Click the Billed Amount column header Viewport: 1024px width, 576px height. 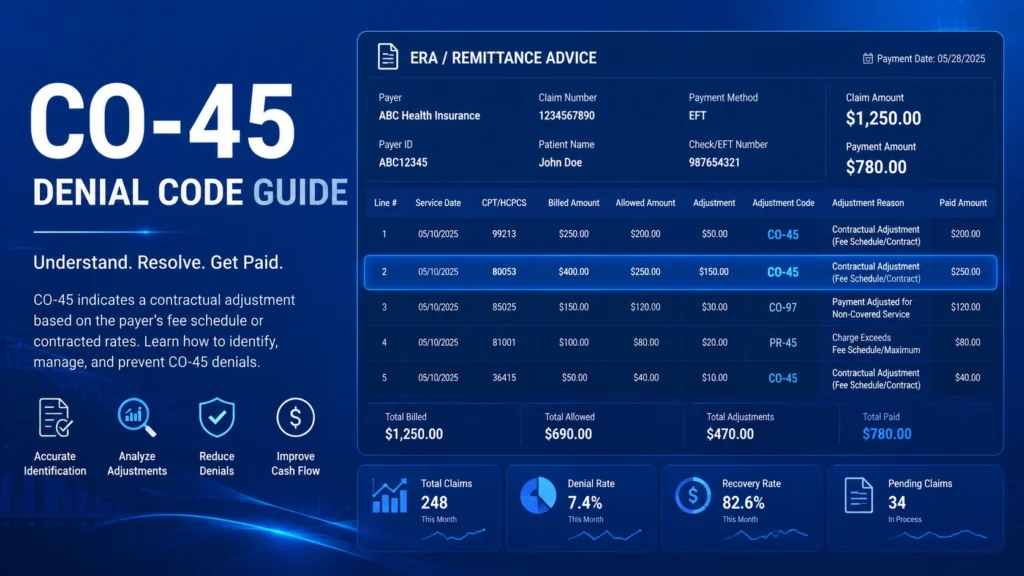click(573, 203)
